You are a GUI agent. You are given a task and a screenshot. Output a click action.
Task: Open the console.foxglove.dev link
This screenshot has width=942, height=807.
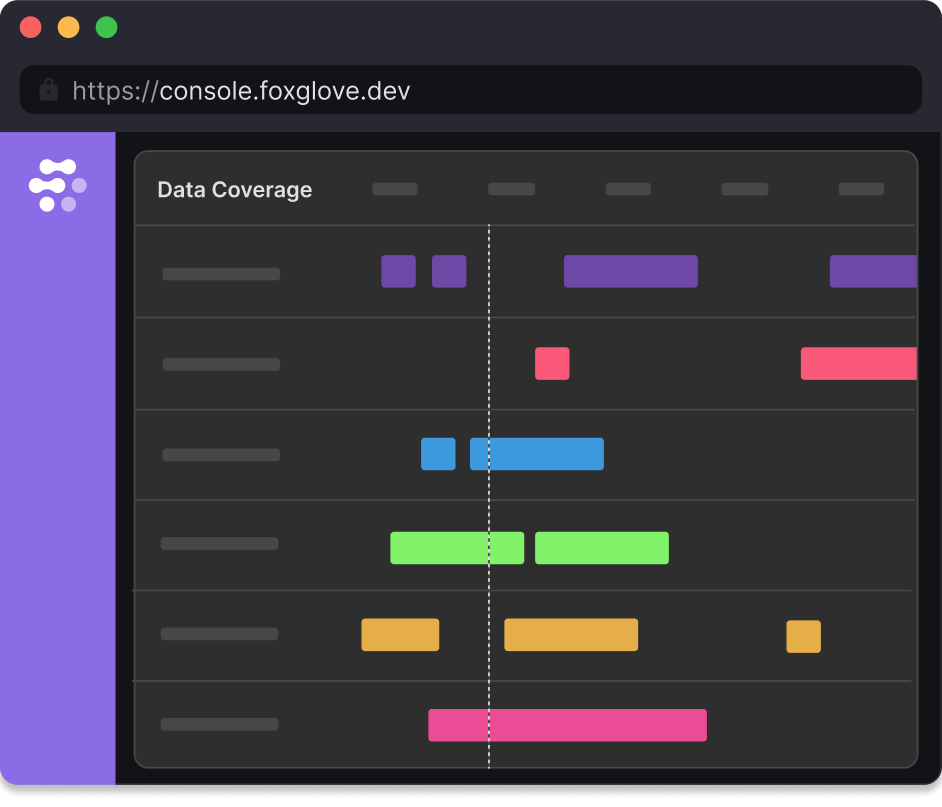click(240, 90)
